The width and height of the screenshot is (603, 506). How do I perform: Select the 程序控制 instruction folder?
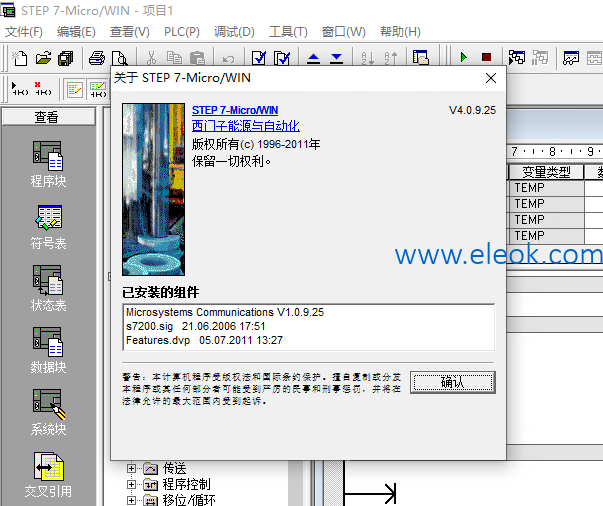coord(187,484)
